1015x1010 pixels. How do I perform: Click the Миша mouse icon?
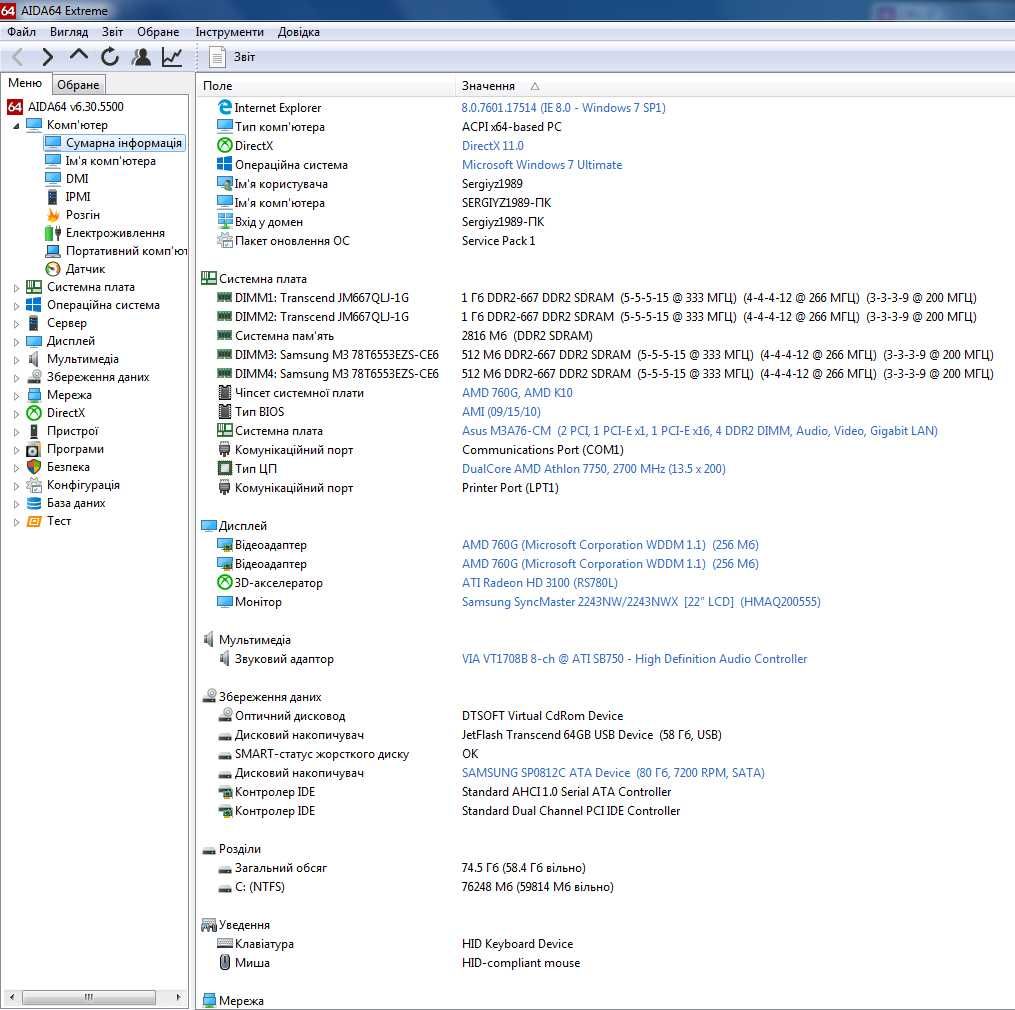point(225,962)
